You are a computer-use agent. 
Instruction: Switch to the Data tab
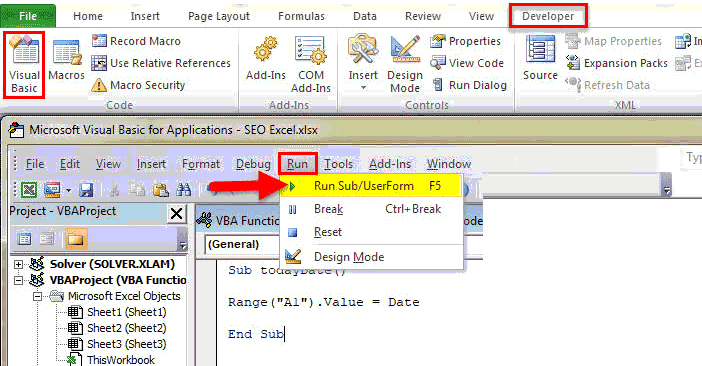click(364, 16)
